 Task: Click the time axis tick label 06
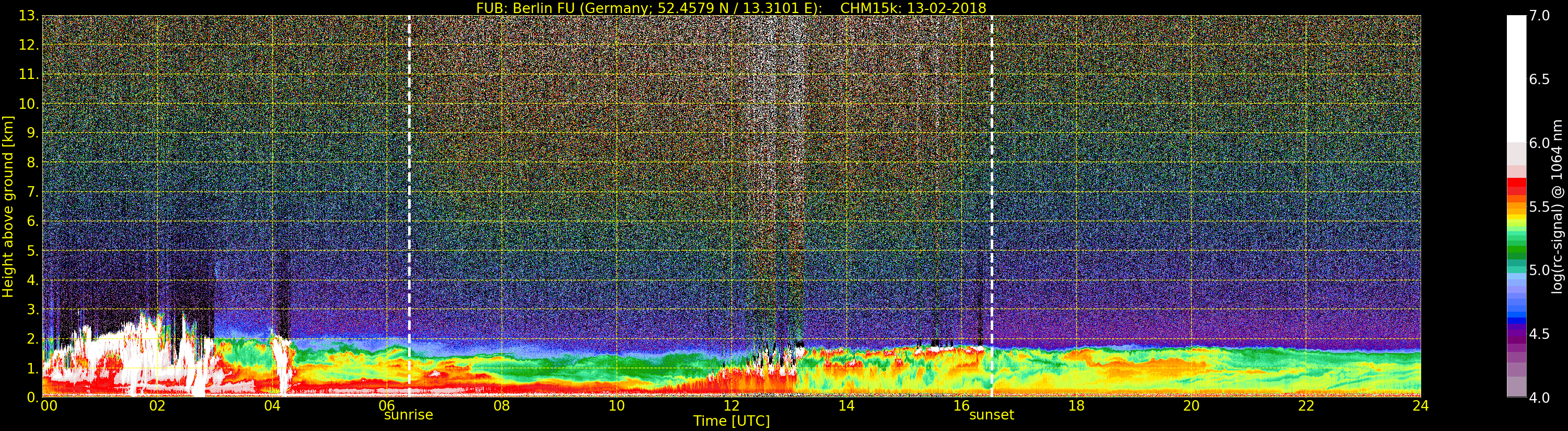pos(387,405)
